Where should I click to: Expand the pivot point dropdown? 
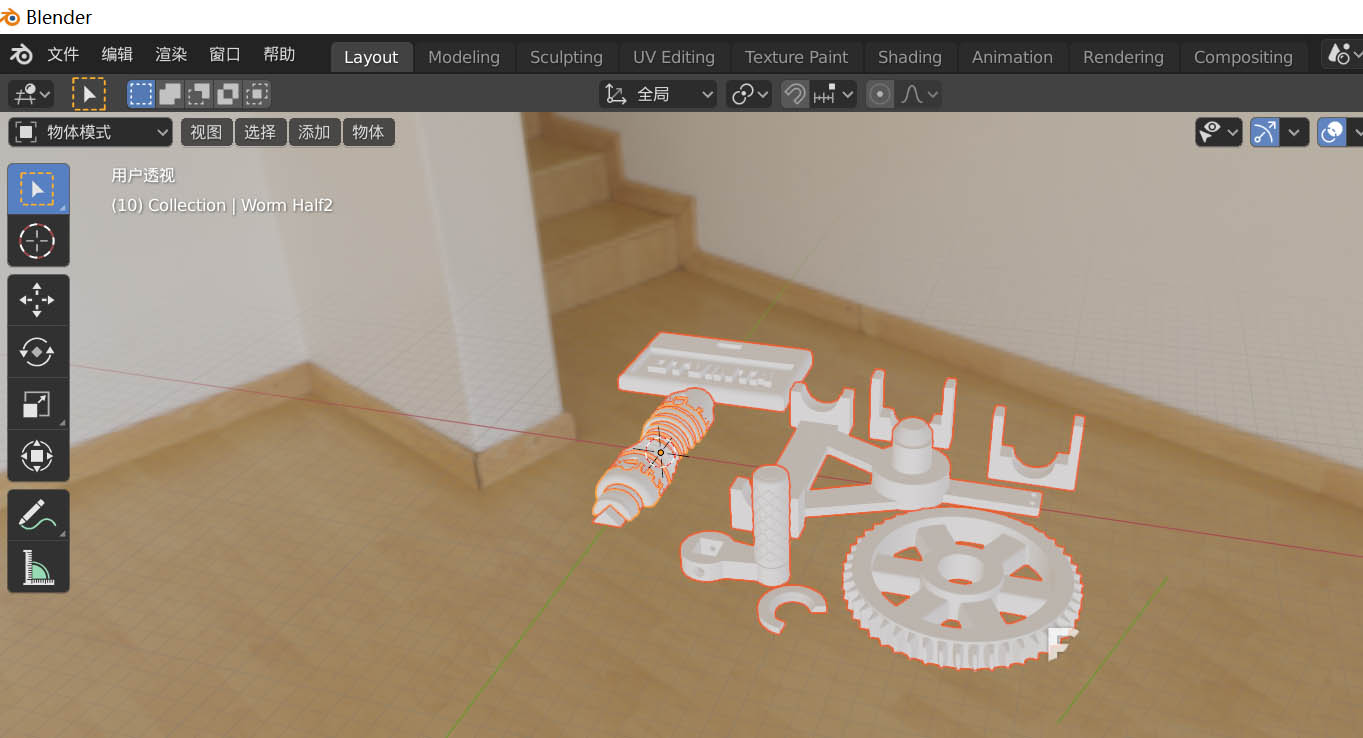(750, 94)
